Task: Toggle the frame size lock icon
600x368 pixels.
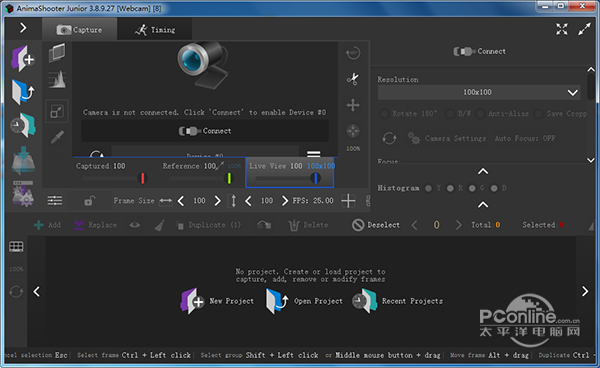Action: pos(90,200)
